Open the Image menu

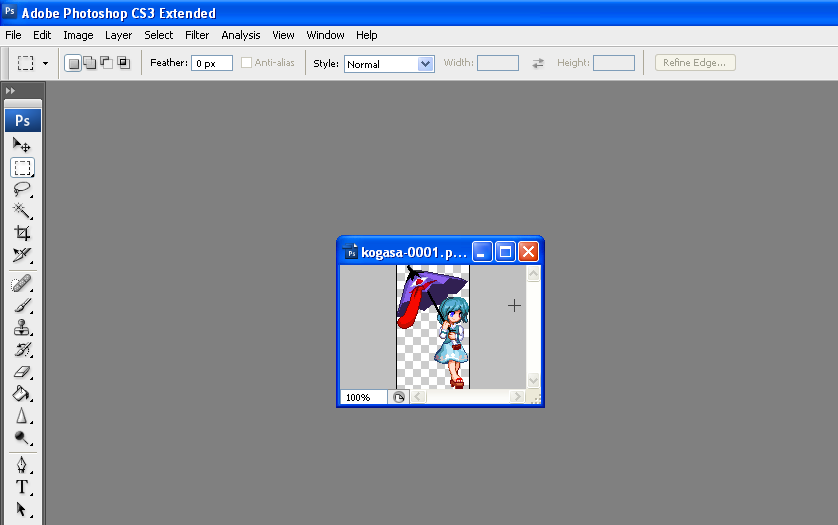(x=78, y=35)
